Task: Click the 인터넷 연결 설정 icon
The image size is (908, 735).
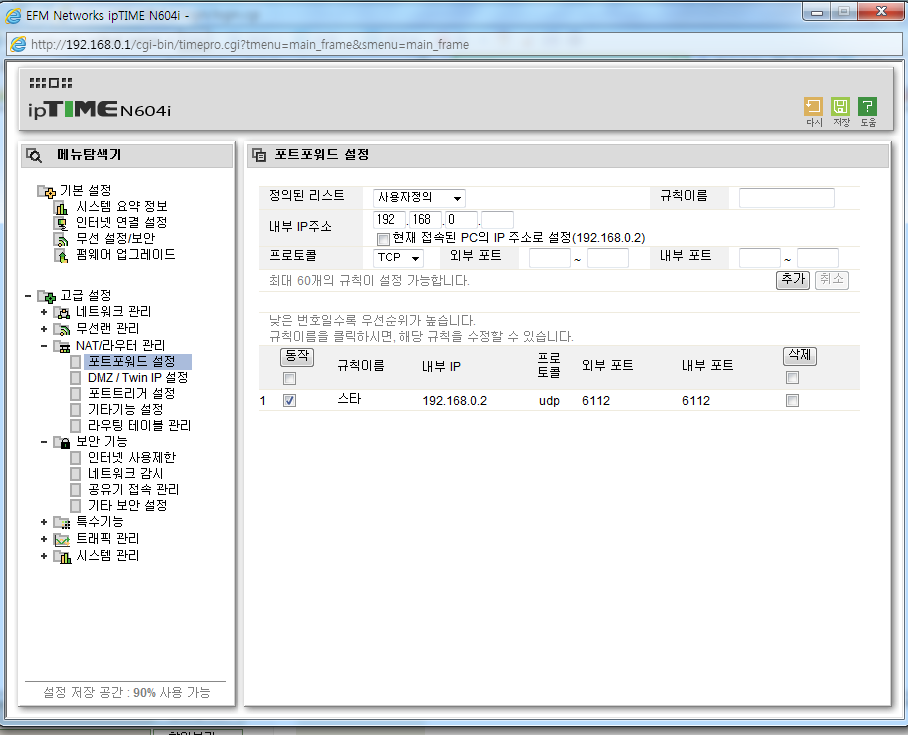Action: [x=61, y=223]
